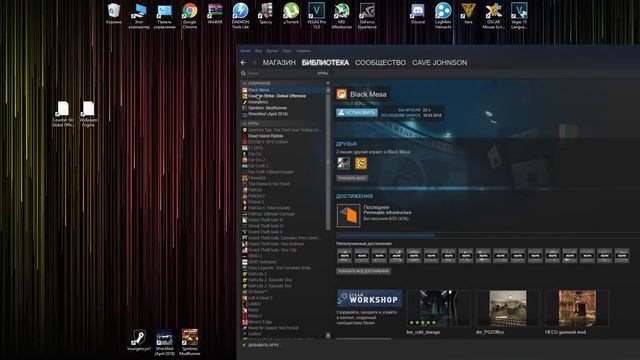Select the WinRAR desktop icon

click(x=215, y=13)
